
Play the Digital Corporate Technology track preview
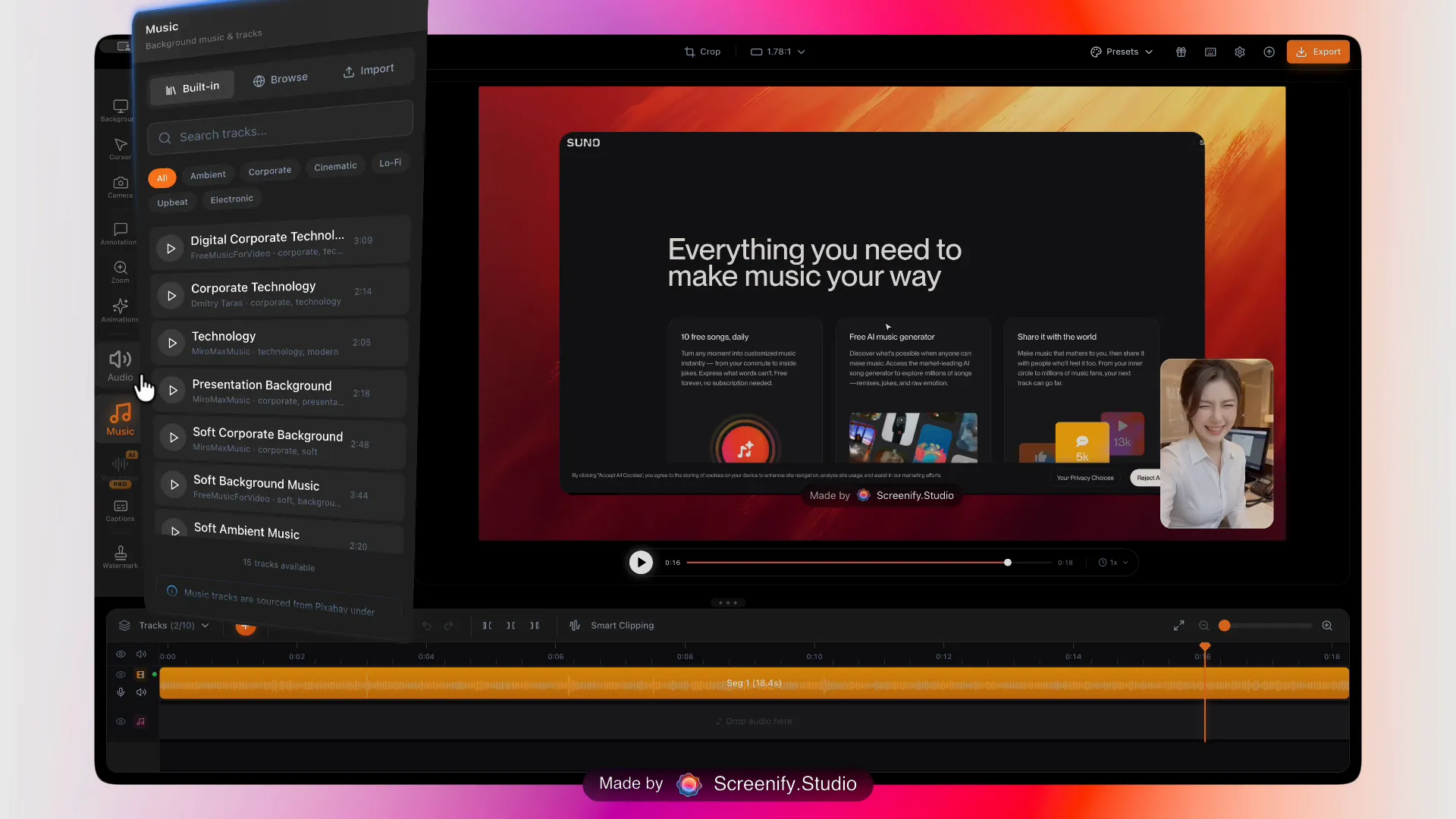click(171, 248)
